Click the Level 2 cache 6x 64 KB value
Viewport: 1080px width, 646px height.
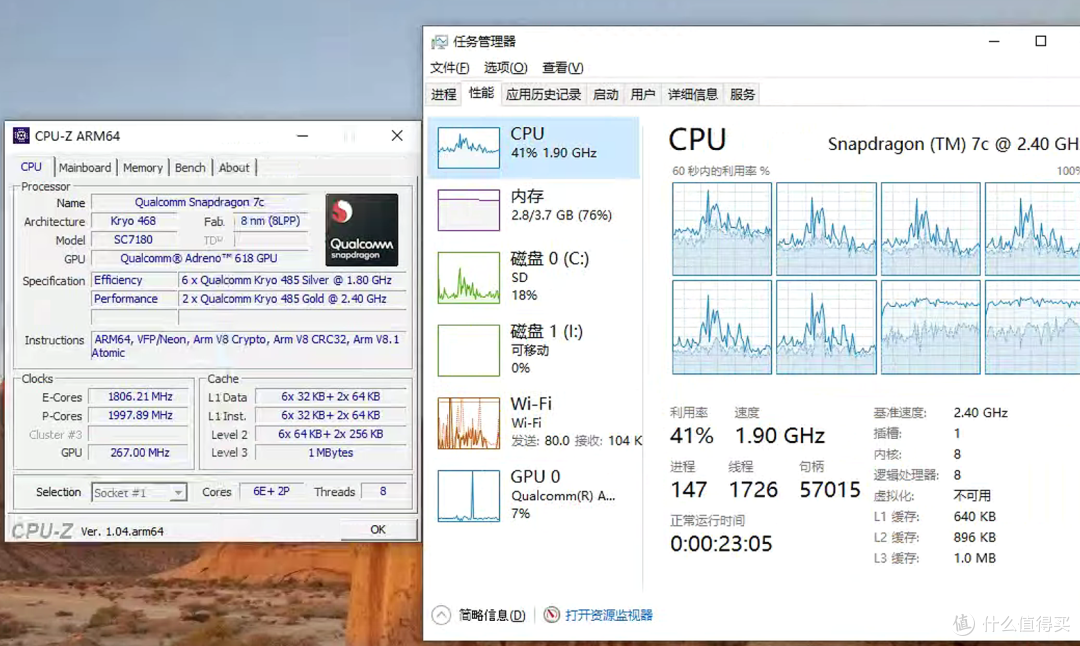point(331,434)
